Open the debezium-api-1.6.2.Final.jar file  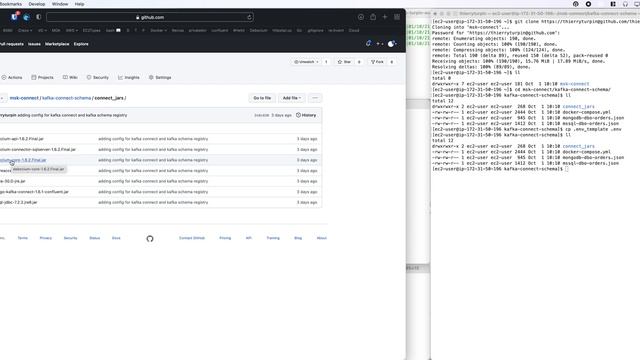click(22, 139)
